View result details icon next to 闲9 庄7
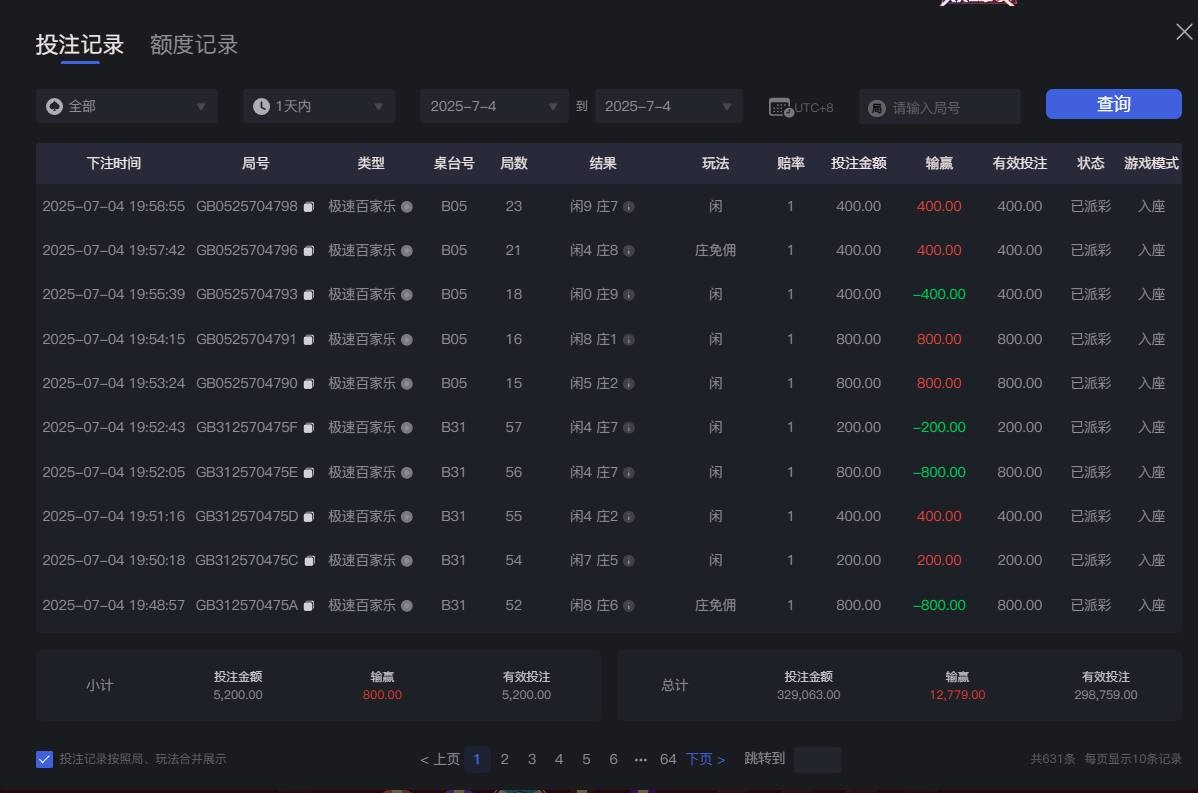Viewport: 1198px width, 793px height. click(630, 206)
